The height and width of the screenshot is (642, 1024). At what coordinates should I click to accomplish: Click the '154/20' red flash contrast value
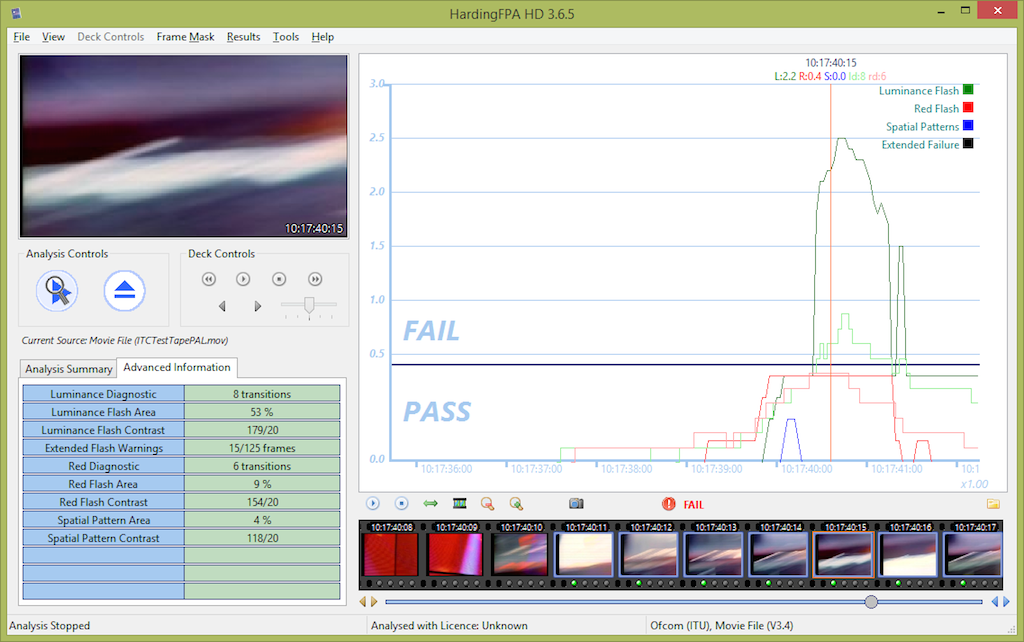click(262, 502)
